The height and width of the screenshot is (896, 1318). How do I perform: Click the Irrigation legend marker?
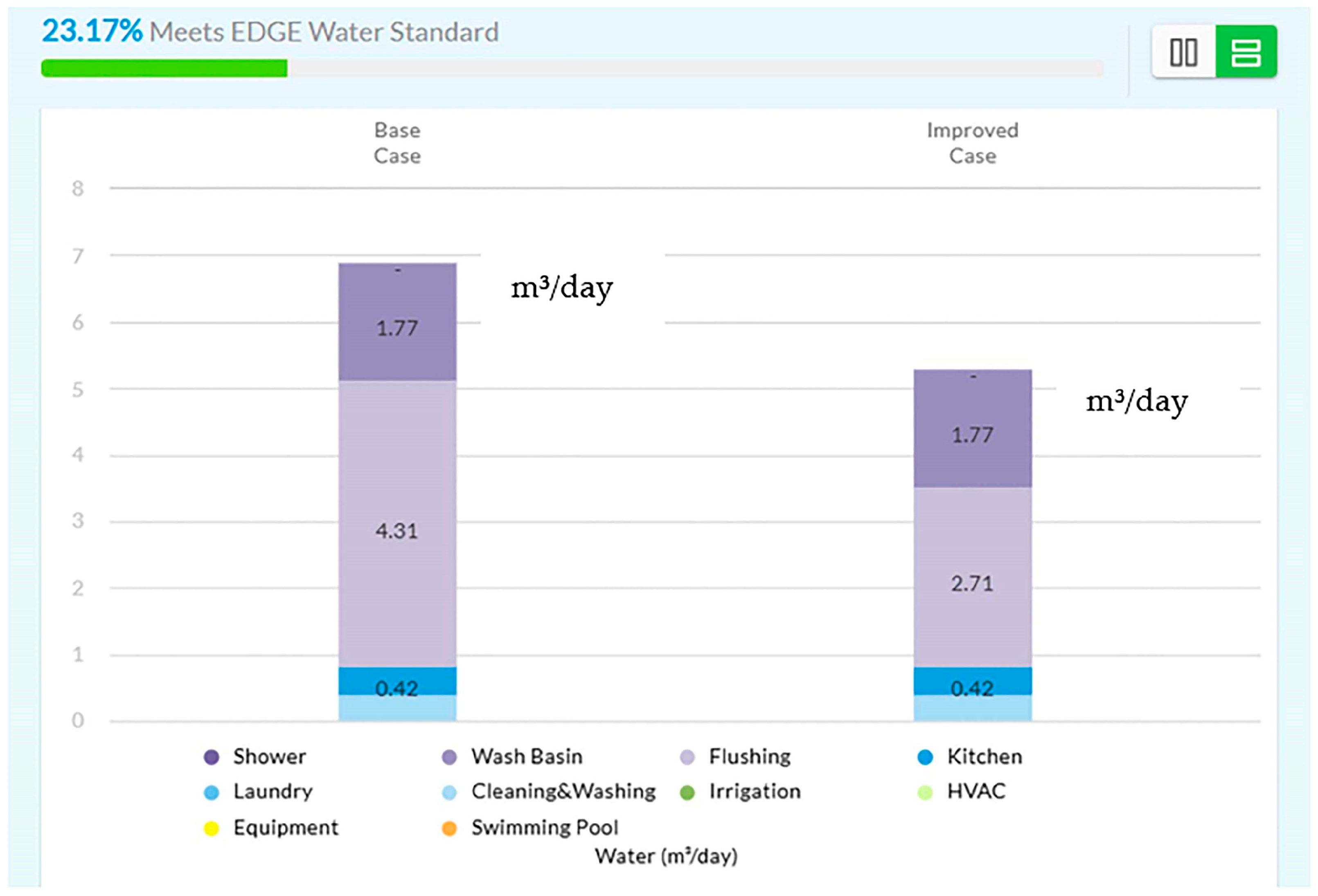coord(687,792)
